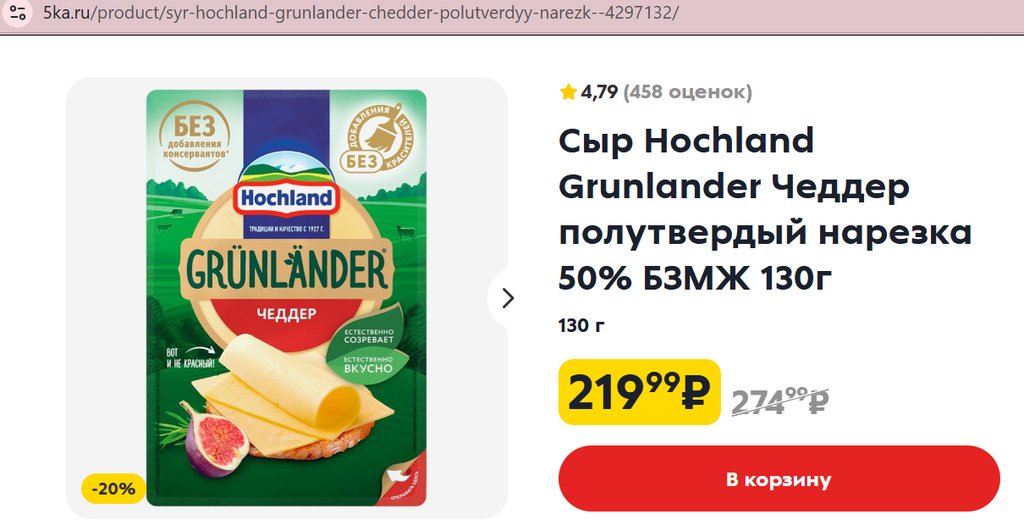Click the product title 'Сыр Hochland Grunlander'

pos(765,209)
